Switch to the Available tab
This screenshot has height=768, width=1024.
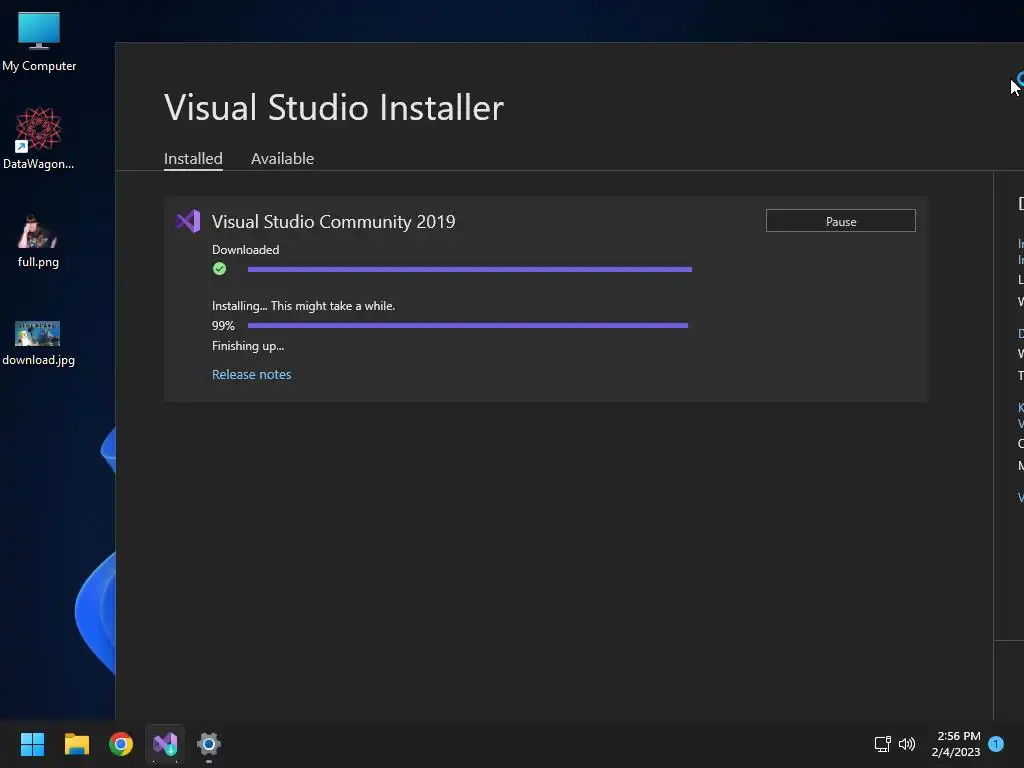click(x=282, y=159)
